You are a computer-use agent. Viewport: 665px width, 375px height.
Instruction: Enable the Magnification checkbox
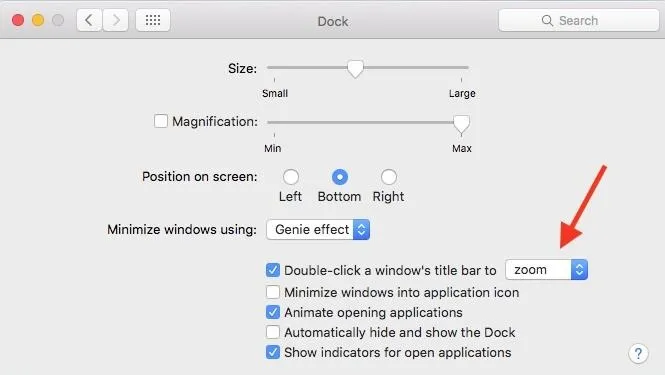(161, 121)
